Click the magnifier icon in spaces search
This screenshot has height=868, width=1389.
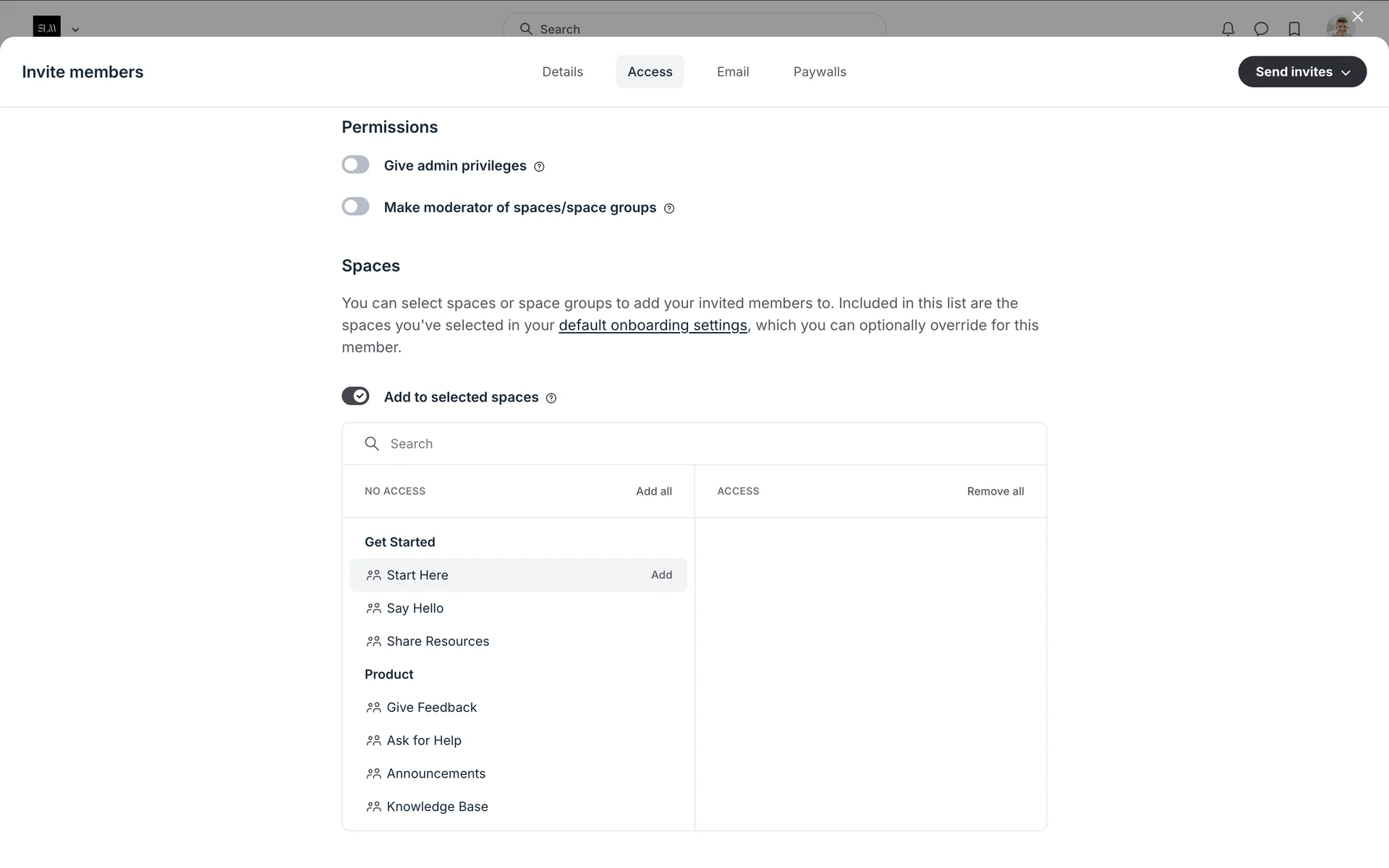pos(372,443)
